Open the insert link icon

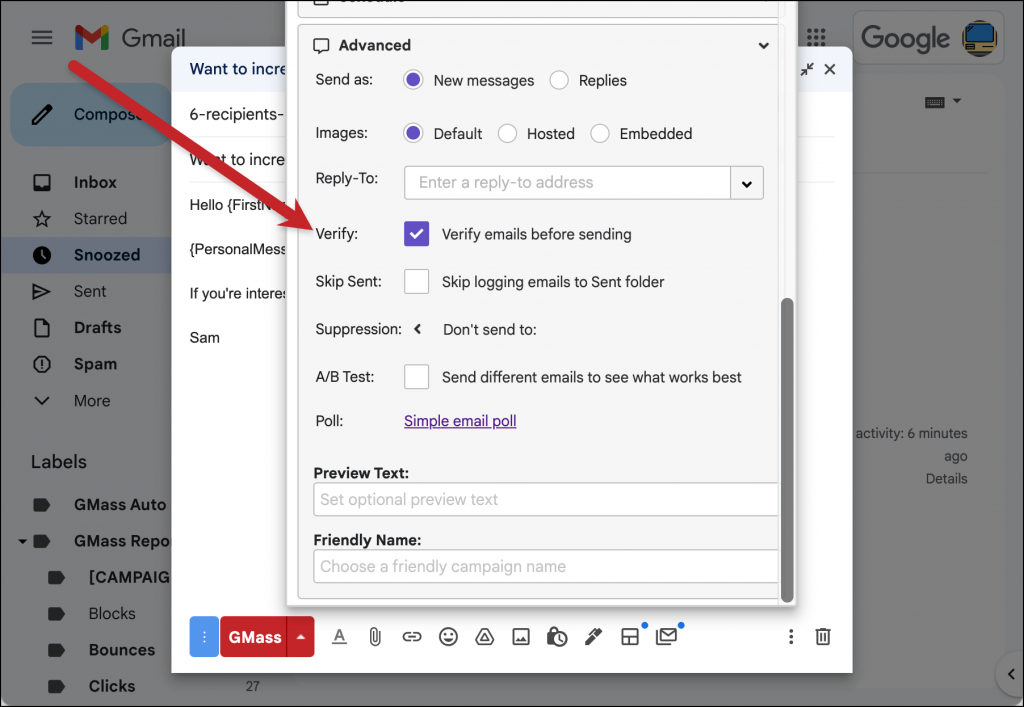(412, 636)
